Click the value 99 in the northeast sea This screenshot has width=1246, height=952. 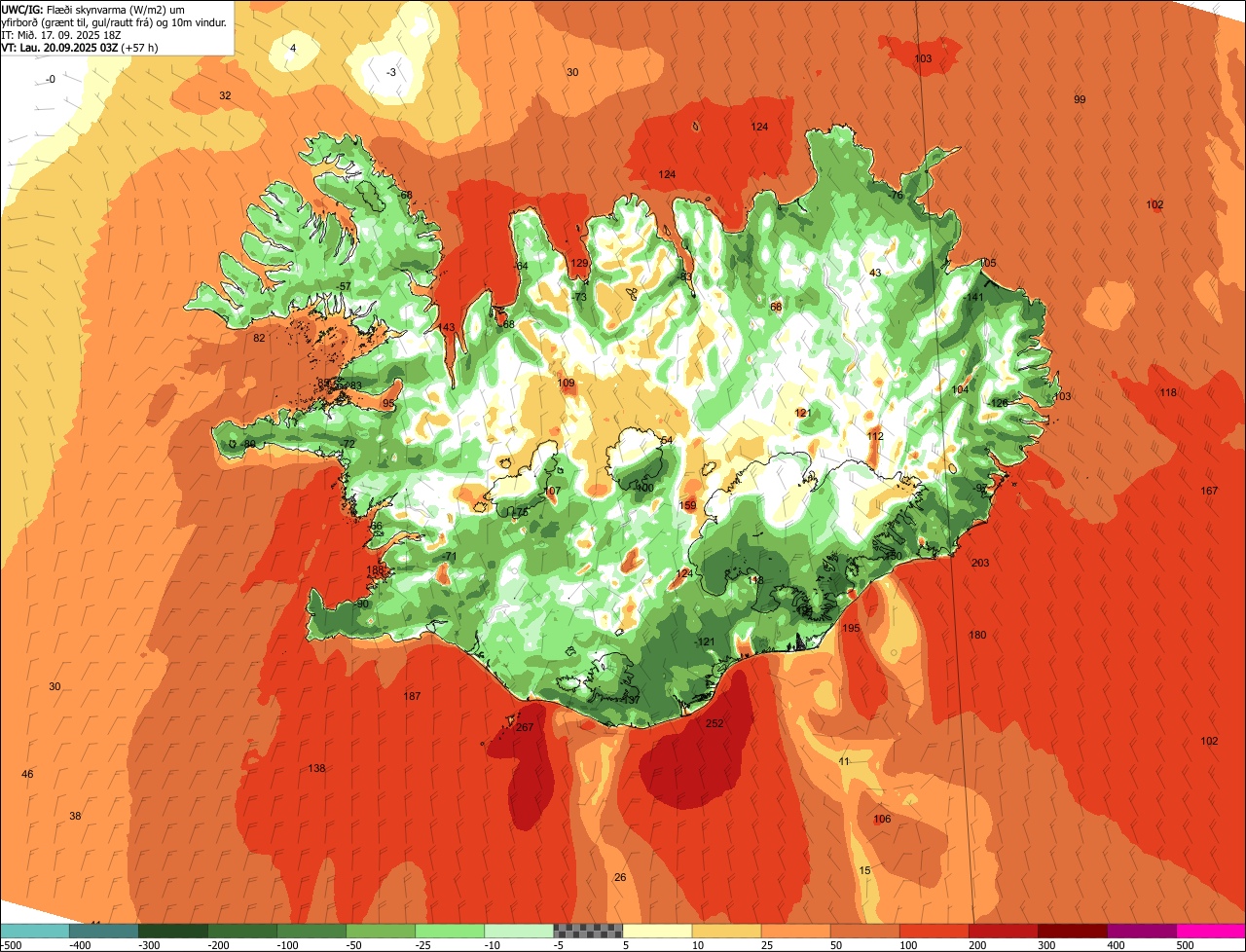(x=1080, y=100)
